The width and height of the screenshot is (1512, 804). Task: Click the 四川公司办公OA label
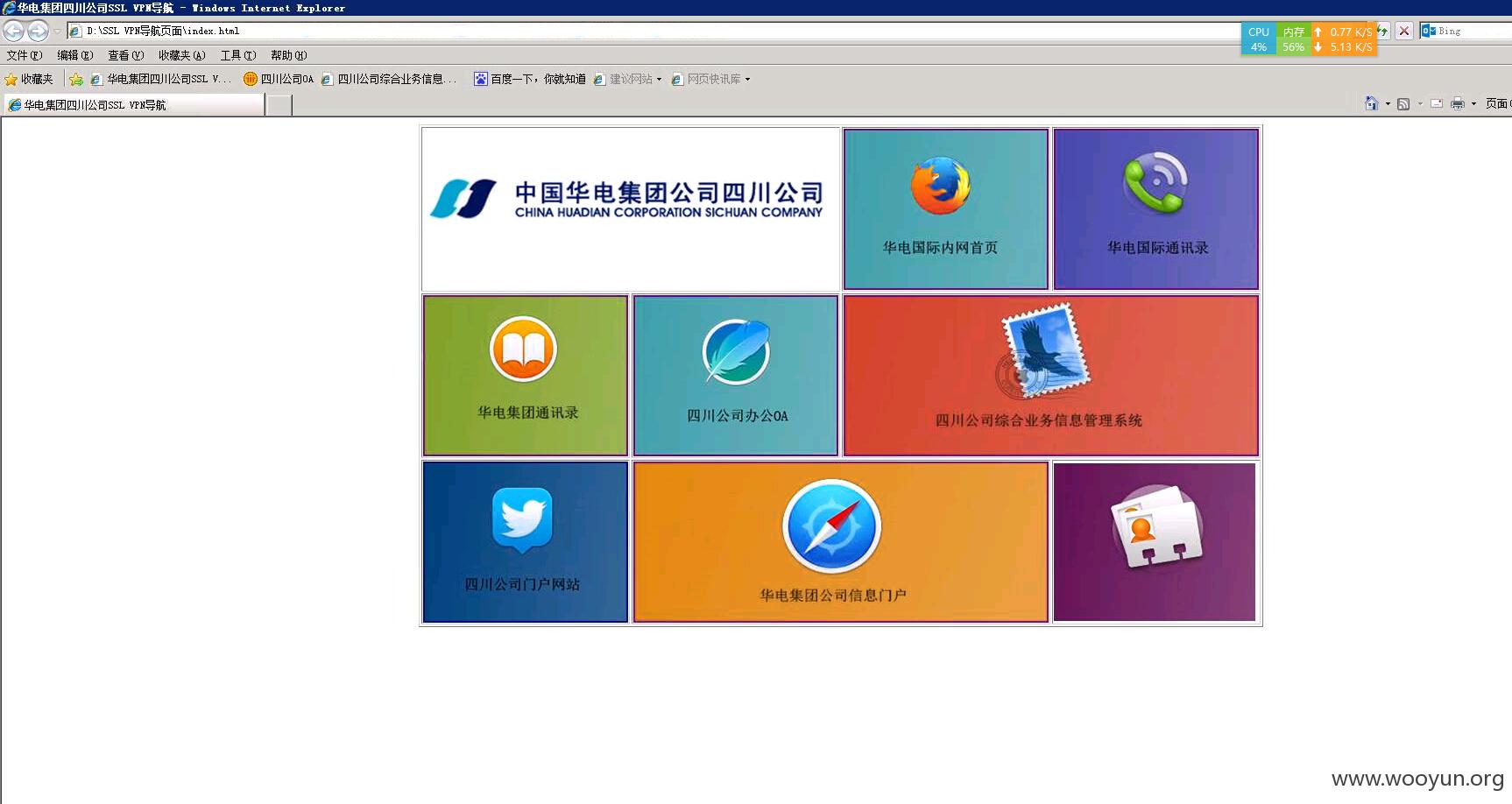pos(737,416)
